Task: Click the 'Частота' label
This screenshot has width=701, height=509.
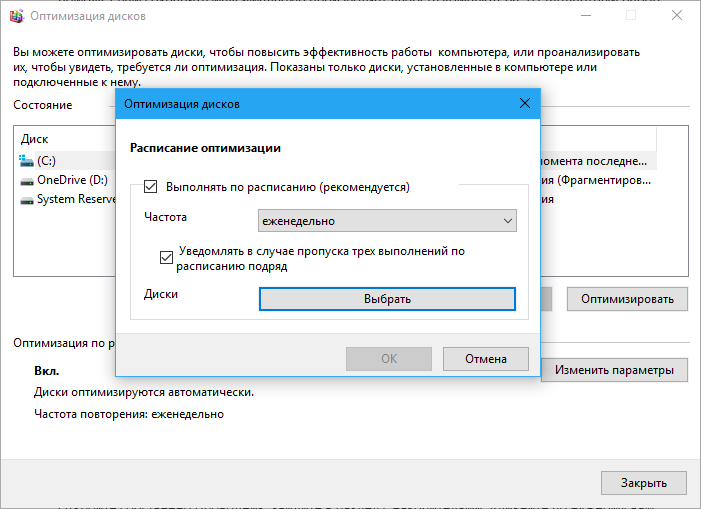Action: (165, 217)
